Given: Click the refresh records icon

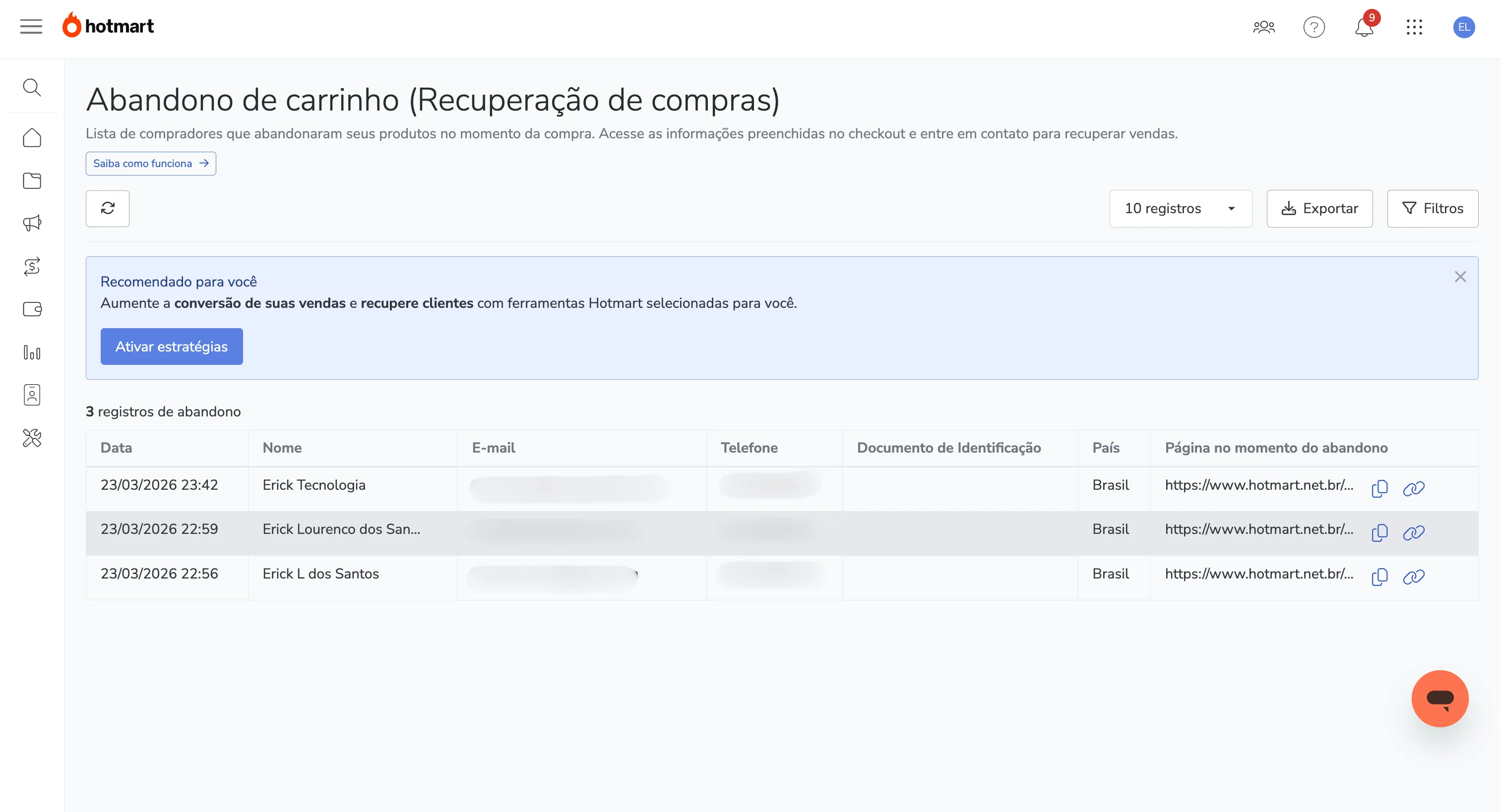Looking at the screenshot, I should click(107, 208).
